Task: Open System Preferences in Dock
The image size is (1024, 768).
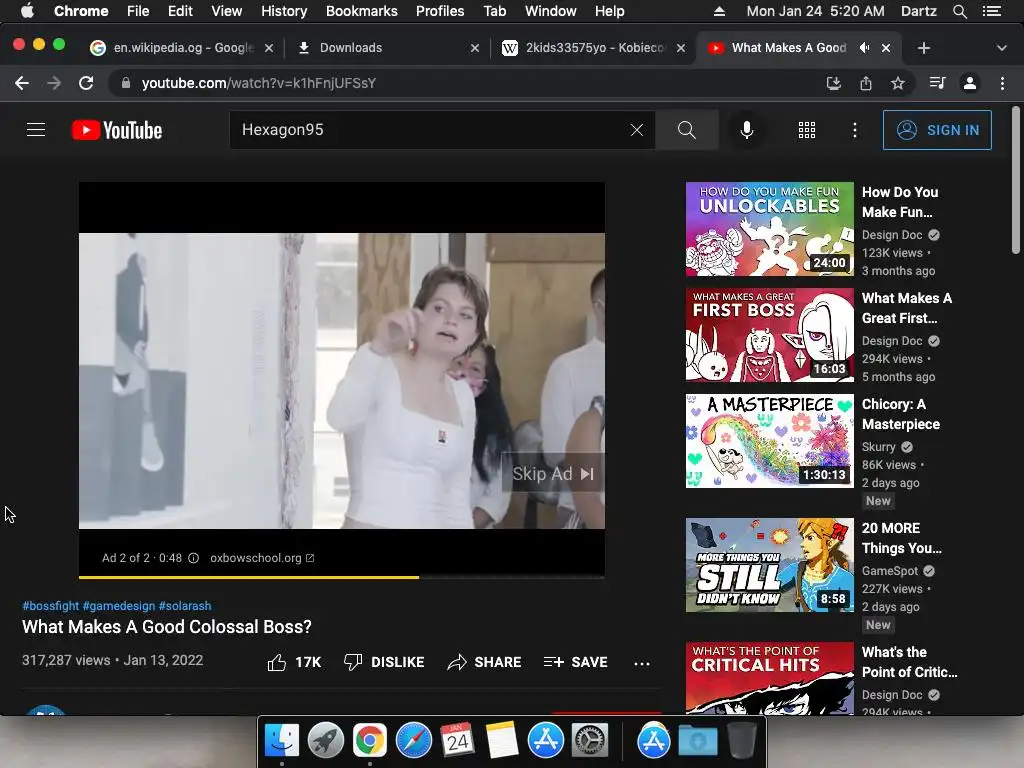Action: tap(590, 741)
